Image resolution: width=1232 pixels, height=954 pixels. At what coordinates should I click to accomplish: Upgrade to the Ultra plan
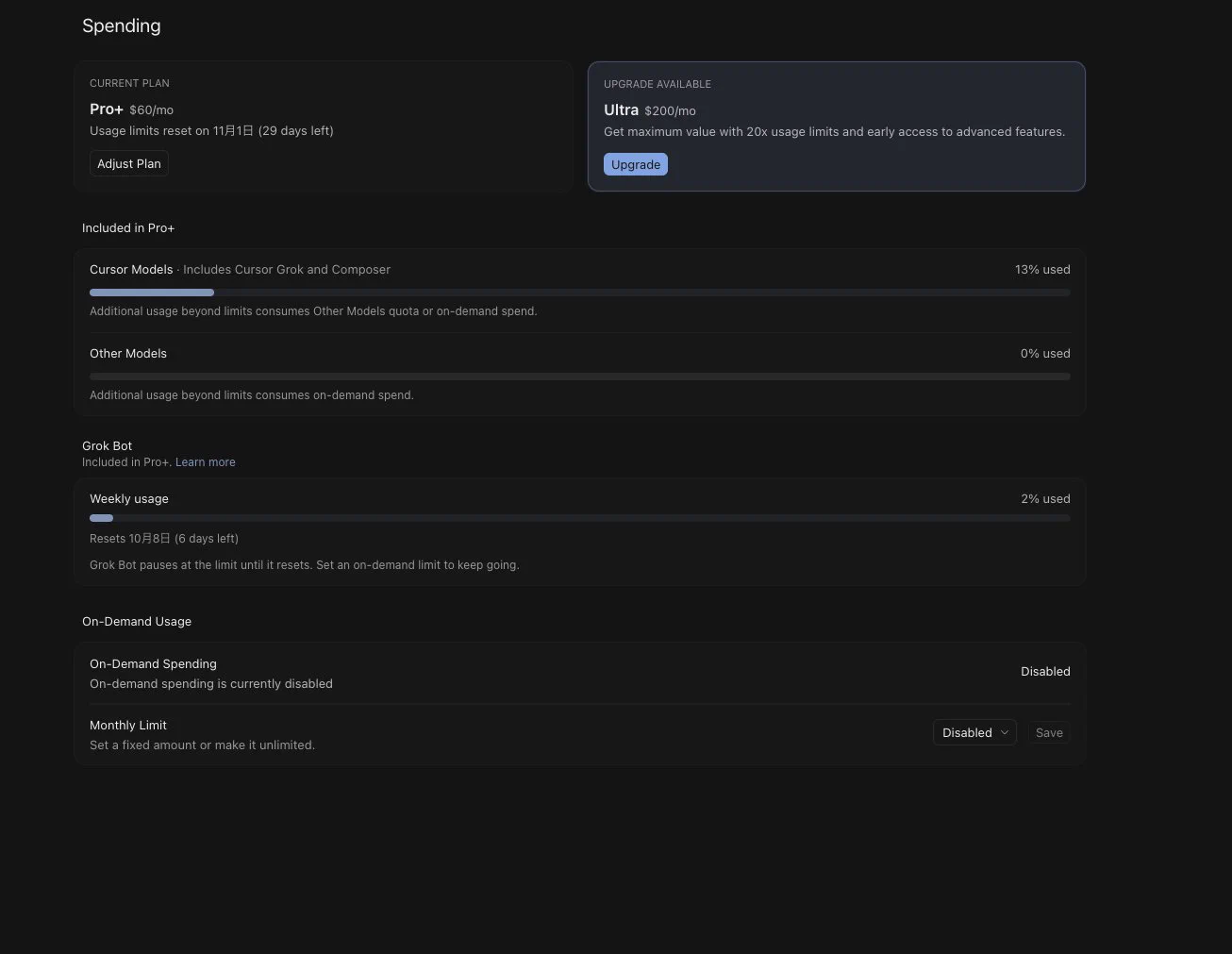tap(636, 164)
